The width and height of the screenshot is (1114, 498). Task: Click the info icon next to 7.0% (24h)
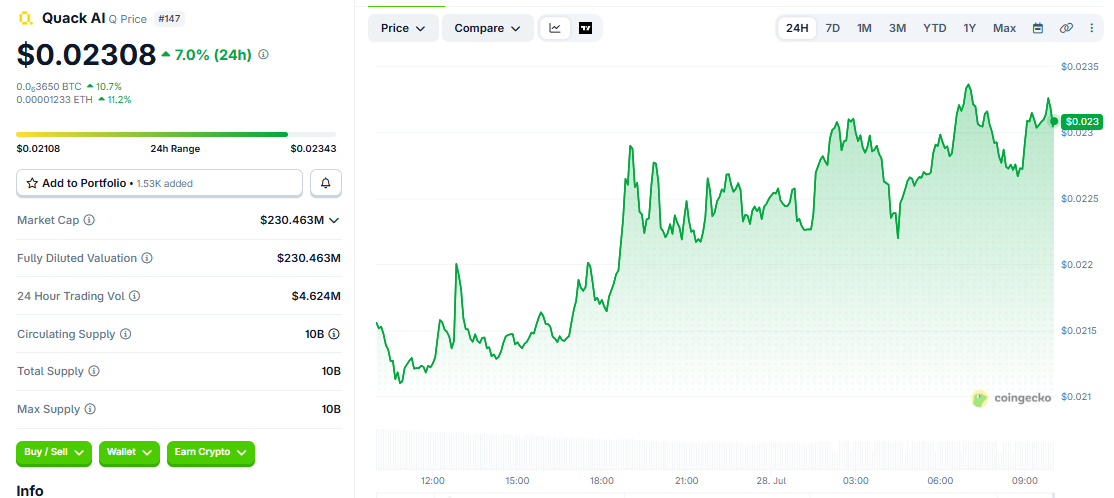pos(264,54)
